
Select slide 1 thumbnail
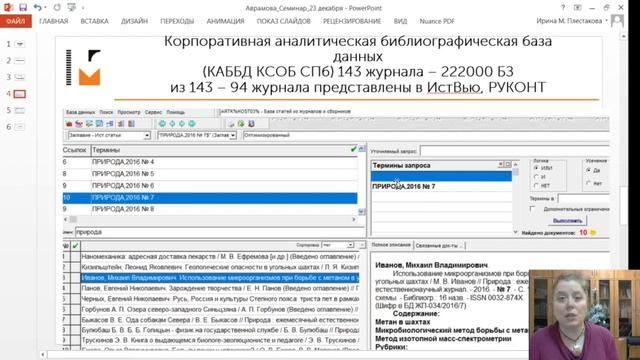point(20,44)
